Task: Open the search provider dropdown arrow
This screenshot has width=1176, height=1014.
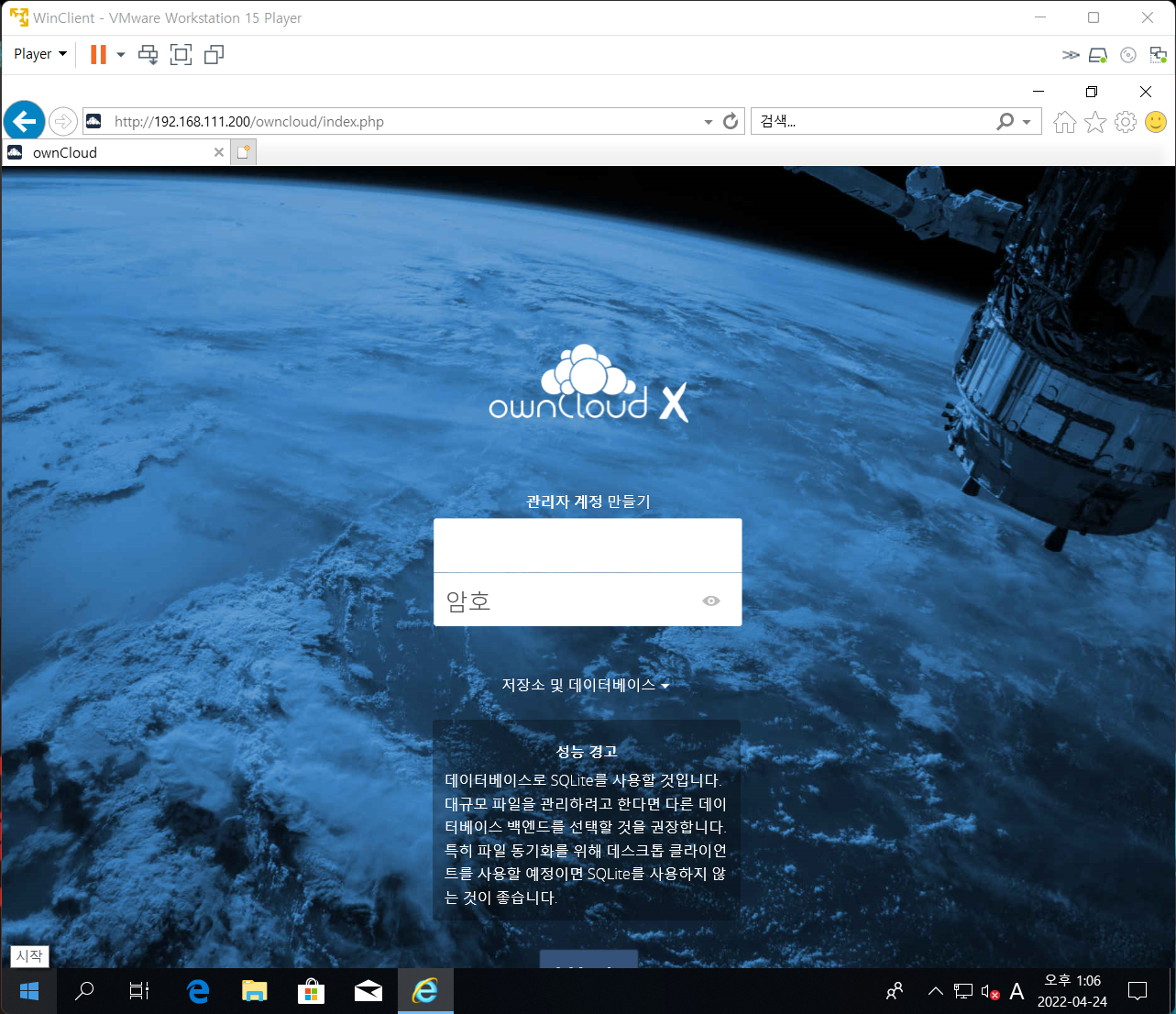Action: pos(1027,122)
